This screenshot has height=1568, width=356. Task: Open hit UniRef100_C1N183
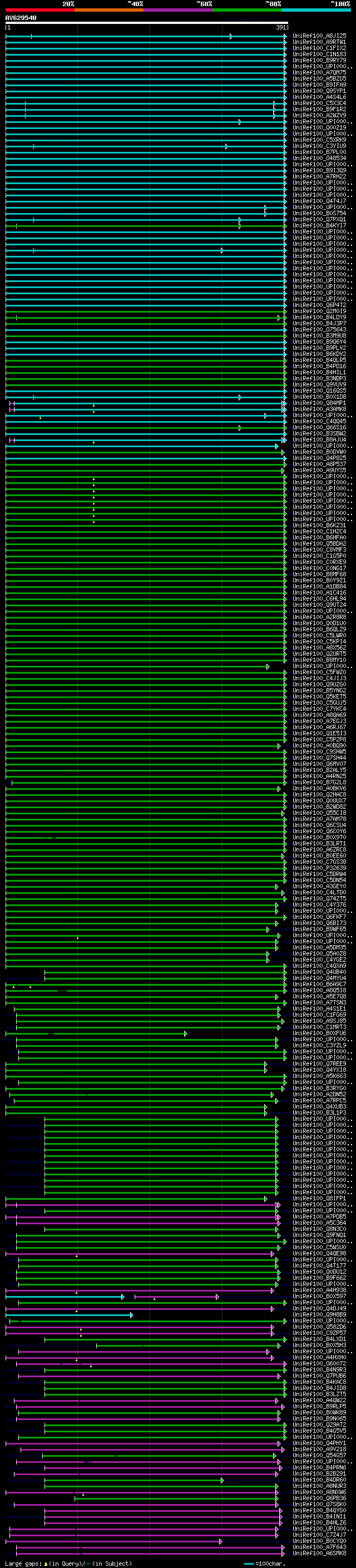coord(319,54)
